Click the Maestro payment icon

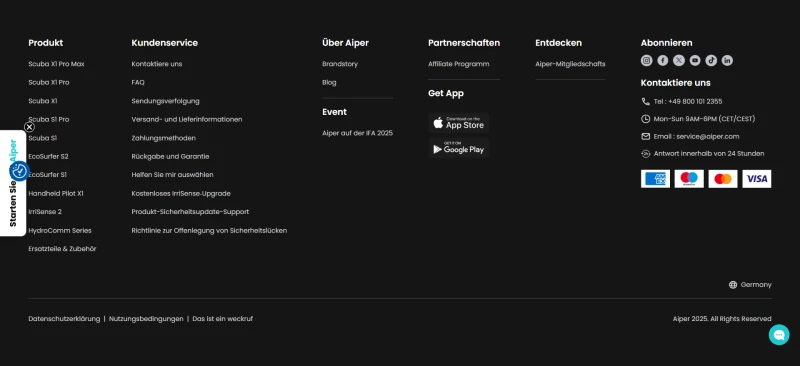pyautogui.click(x=689, y=179)
